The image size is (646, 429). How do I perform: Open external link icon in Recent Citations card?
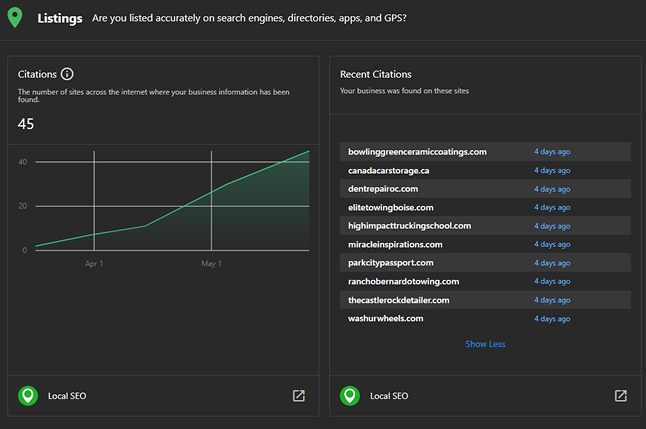[620, 396]
